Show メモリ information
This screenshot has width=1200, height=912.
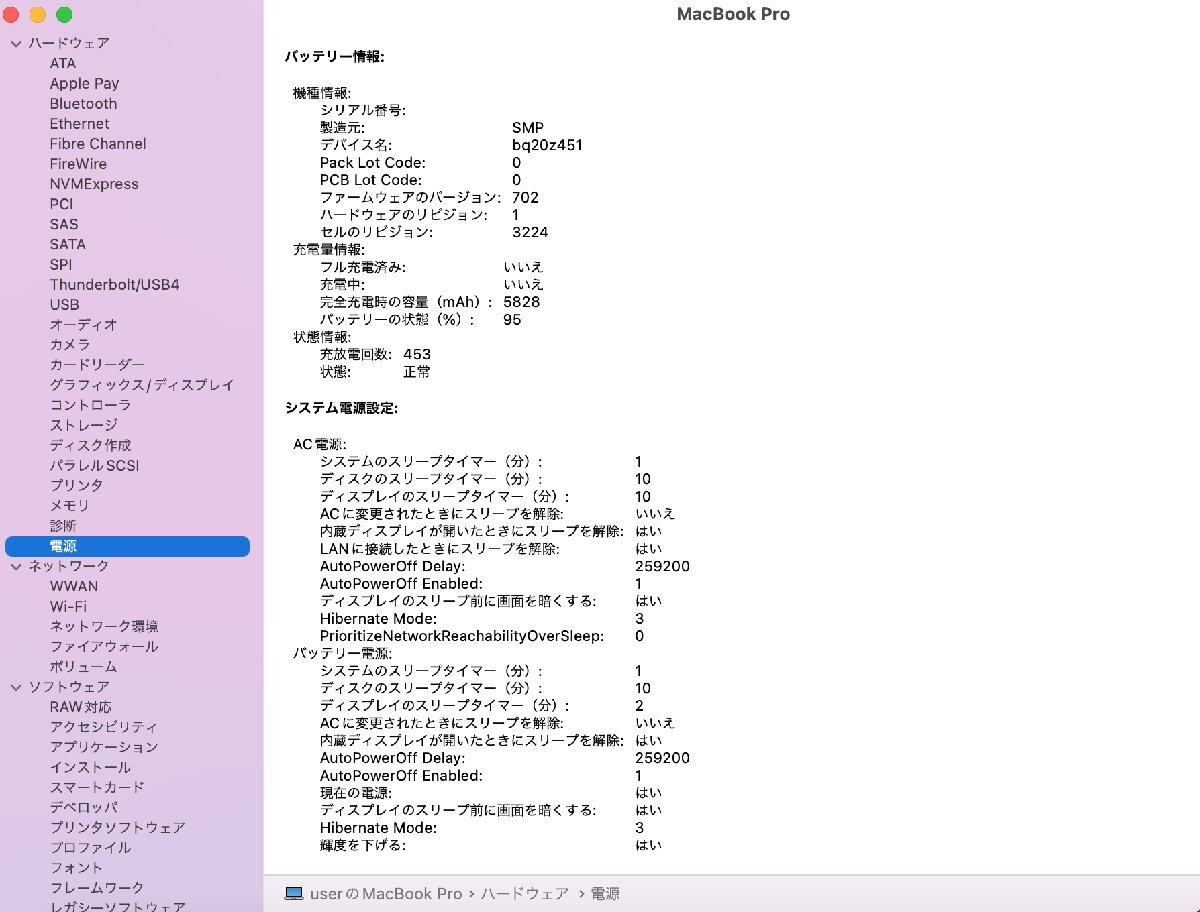pyautogui.click(x=70, y=505)
